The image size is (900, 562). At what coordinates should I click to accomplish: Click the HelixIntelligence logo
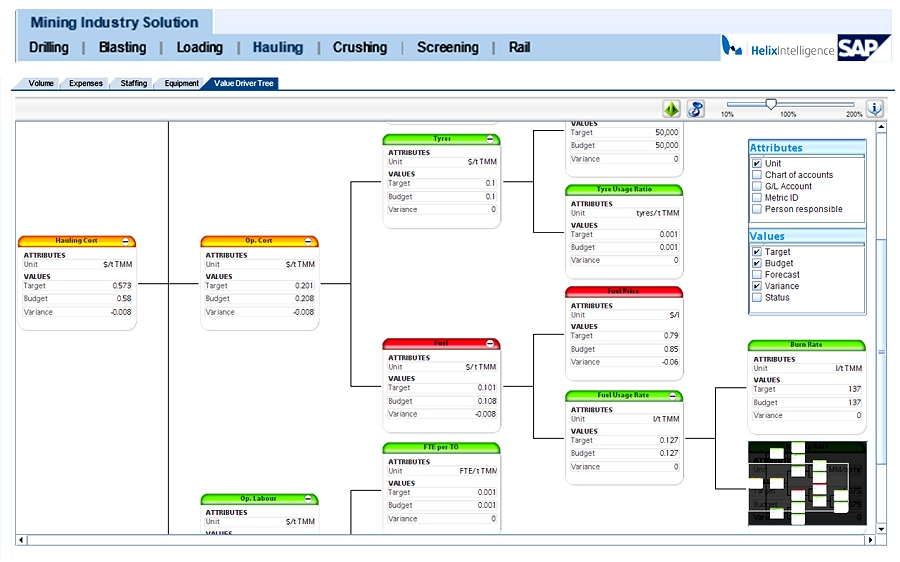tap(778, 48)
